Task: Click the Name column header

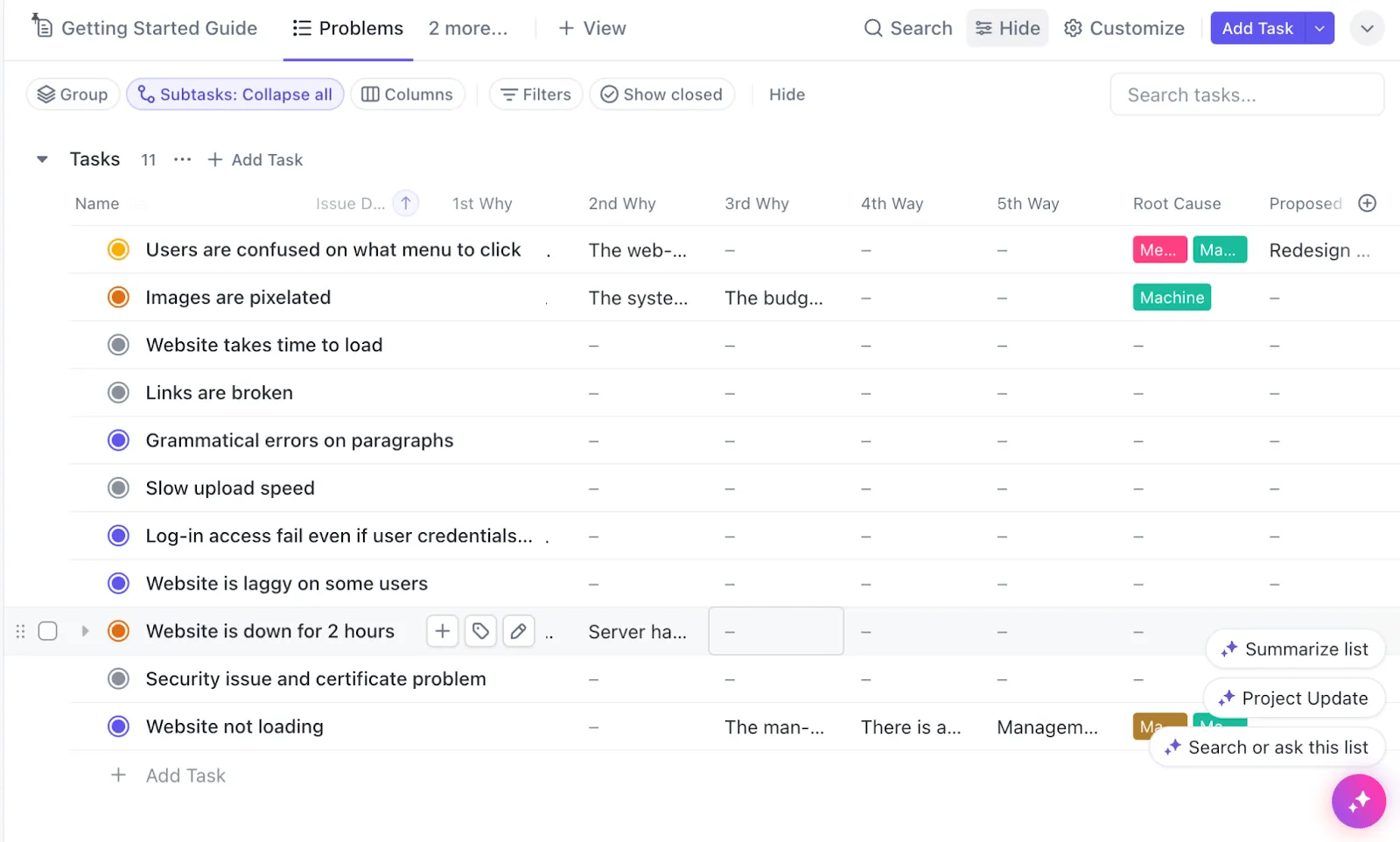Action: 97,203
